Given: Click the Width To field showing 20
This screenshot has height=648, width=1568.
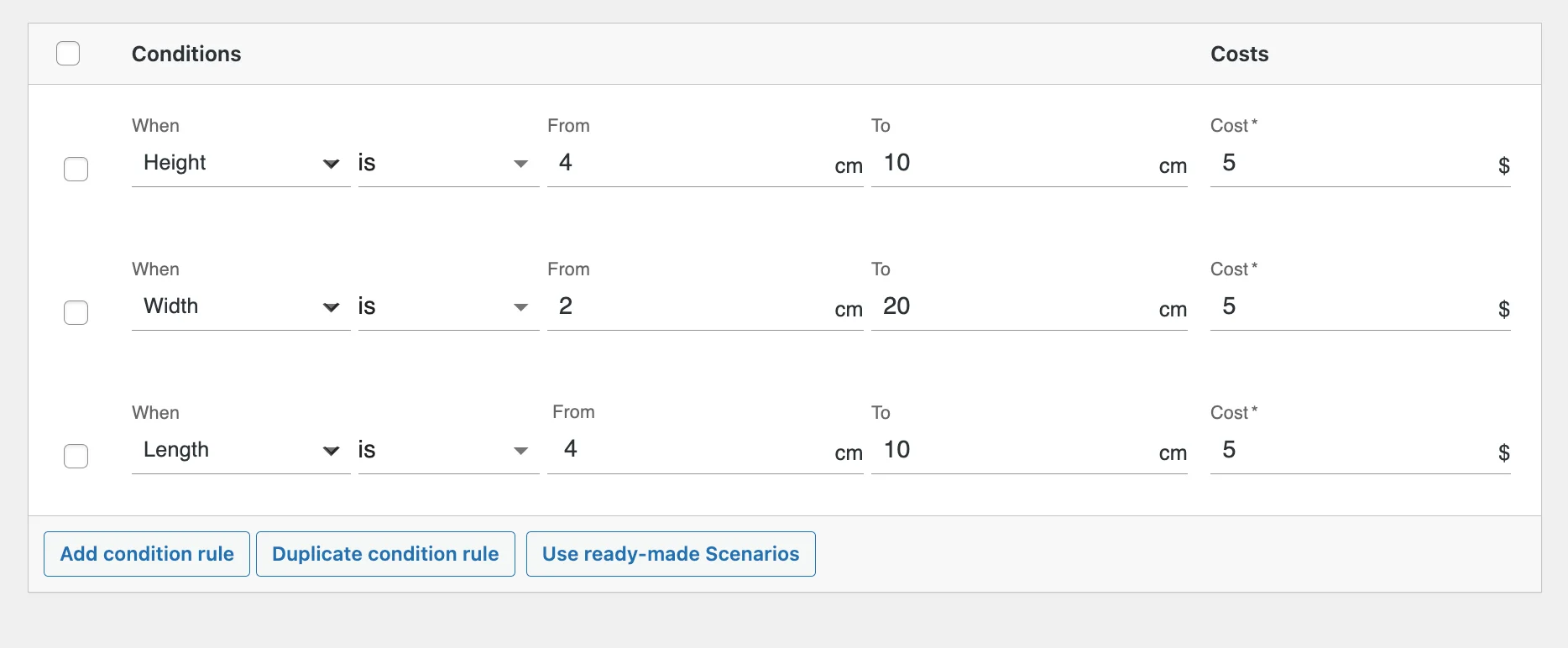Looking at the screenshot, I should tap(1011, 307).
